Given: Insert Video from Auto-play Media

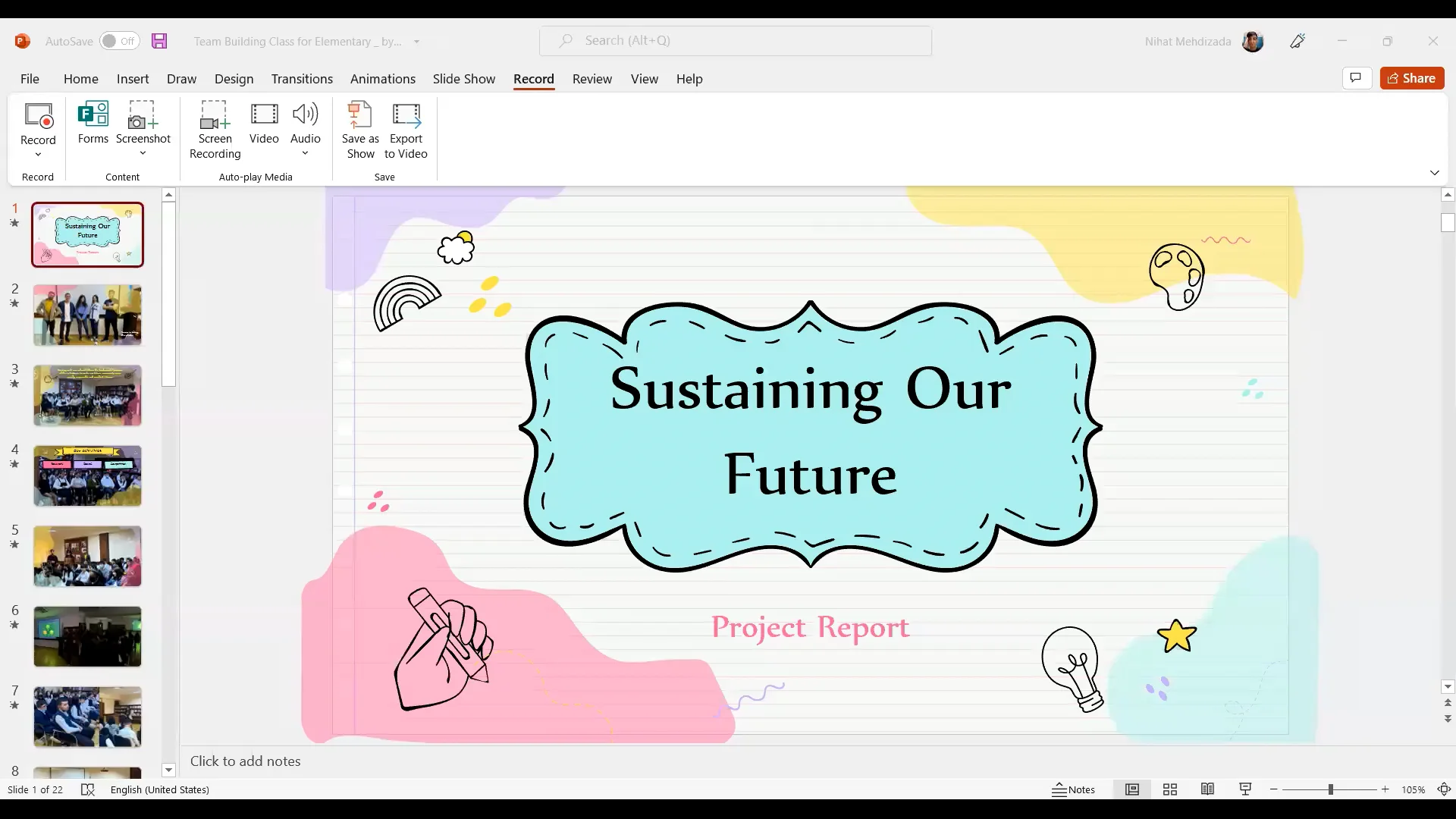Looking at the screenshot, I should pyautogui.click(x=264, y=122).
